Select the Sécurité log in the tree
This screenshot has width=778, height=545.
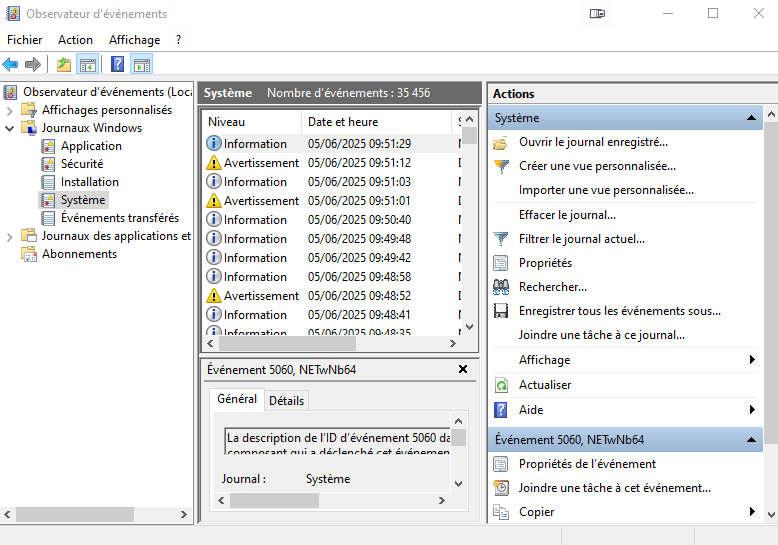(81, 164)
